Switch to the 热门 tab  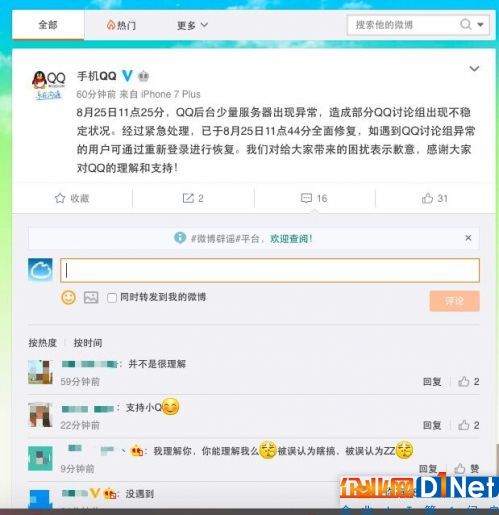pyautogui.click(x=121, y=25)
